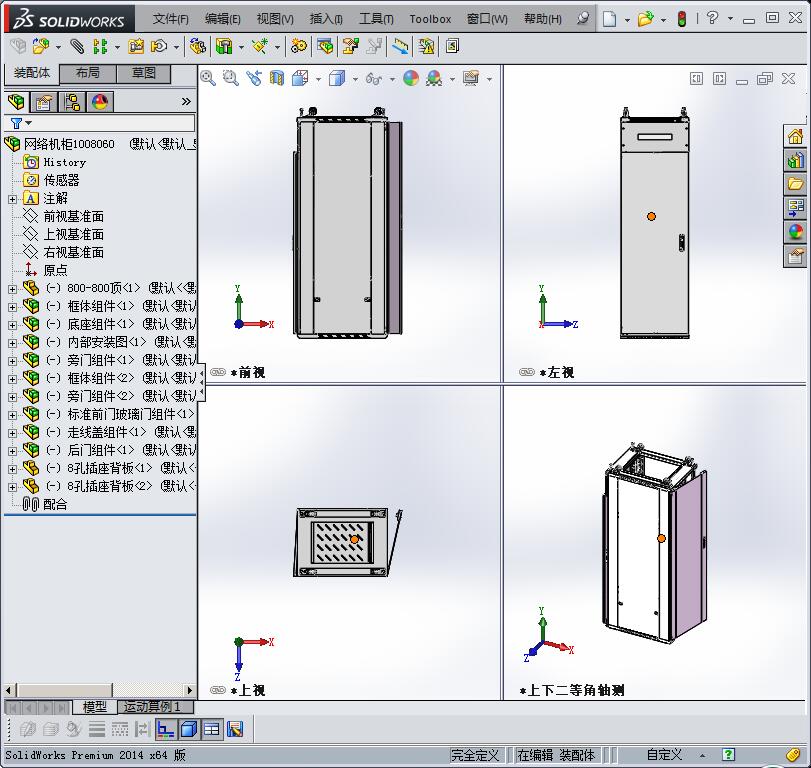Toggle the filter funnel in feature tree
The image size is (811, 768).
click(17, 123)
